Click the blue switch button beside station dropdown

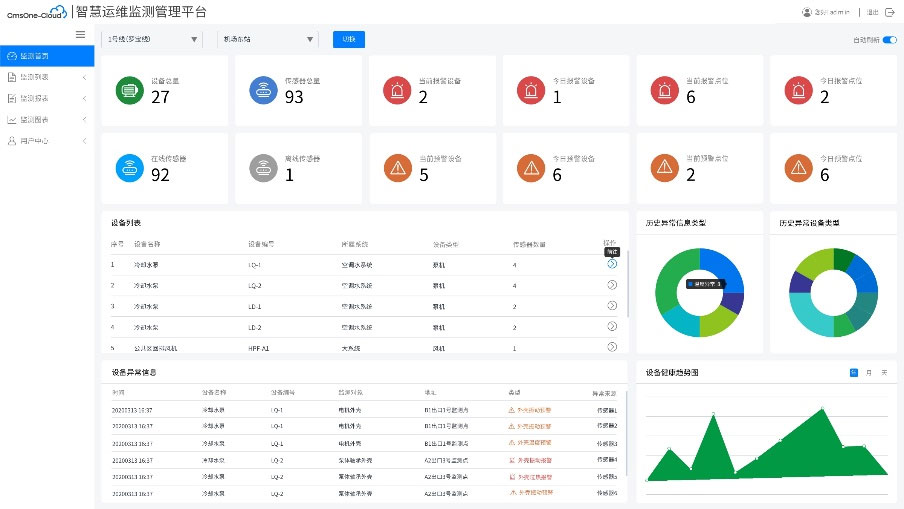pos(349,40)
